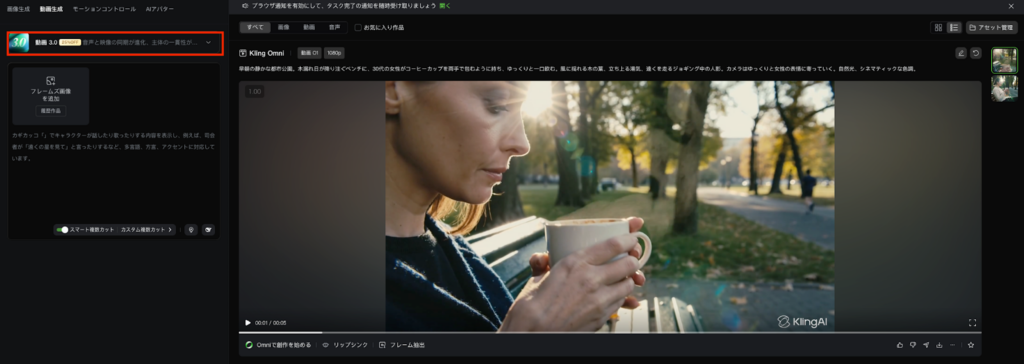
Task: Open リップシンク option
Action: tap(345, 344)
